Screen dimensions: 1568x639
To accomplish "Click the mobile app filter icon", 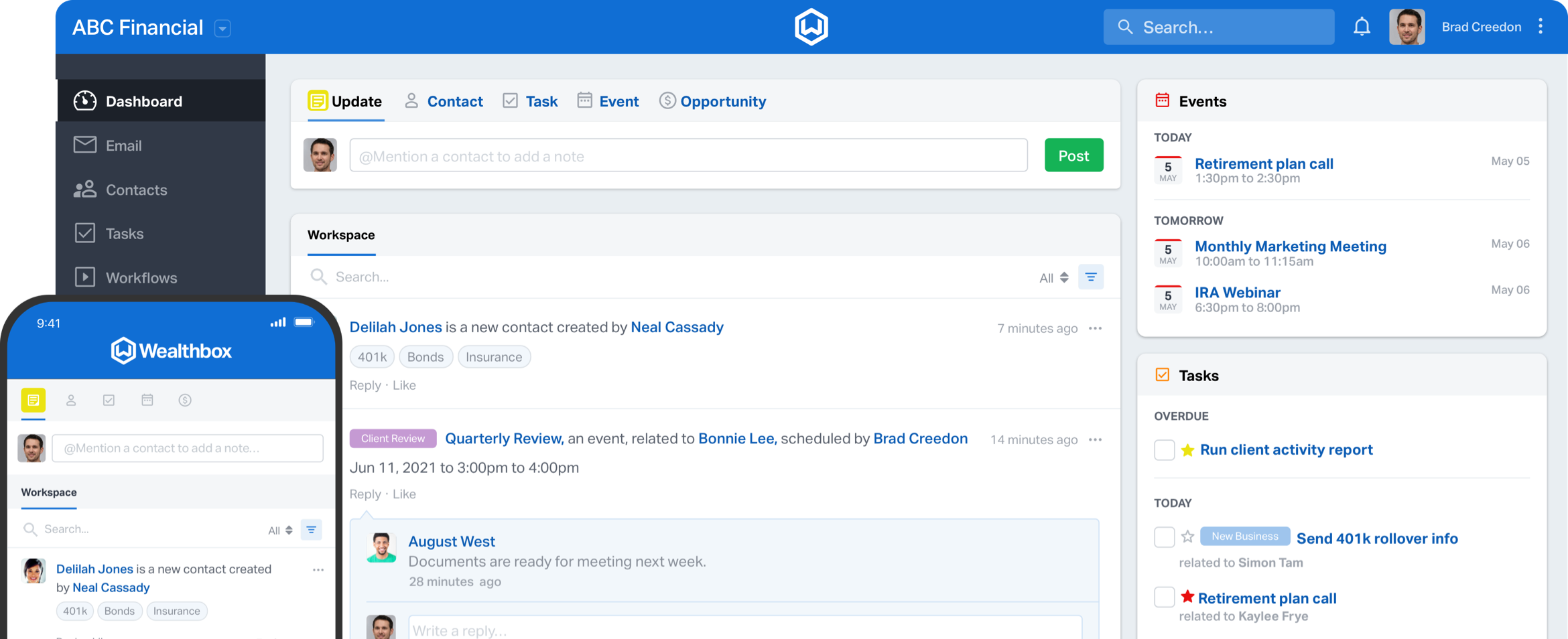I will 311,530.
